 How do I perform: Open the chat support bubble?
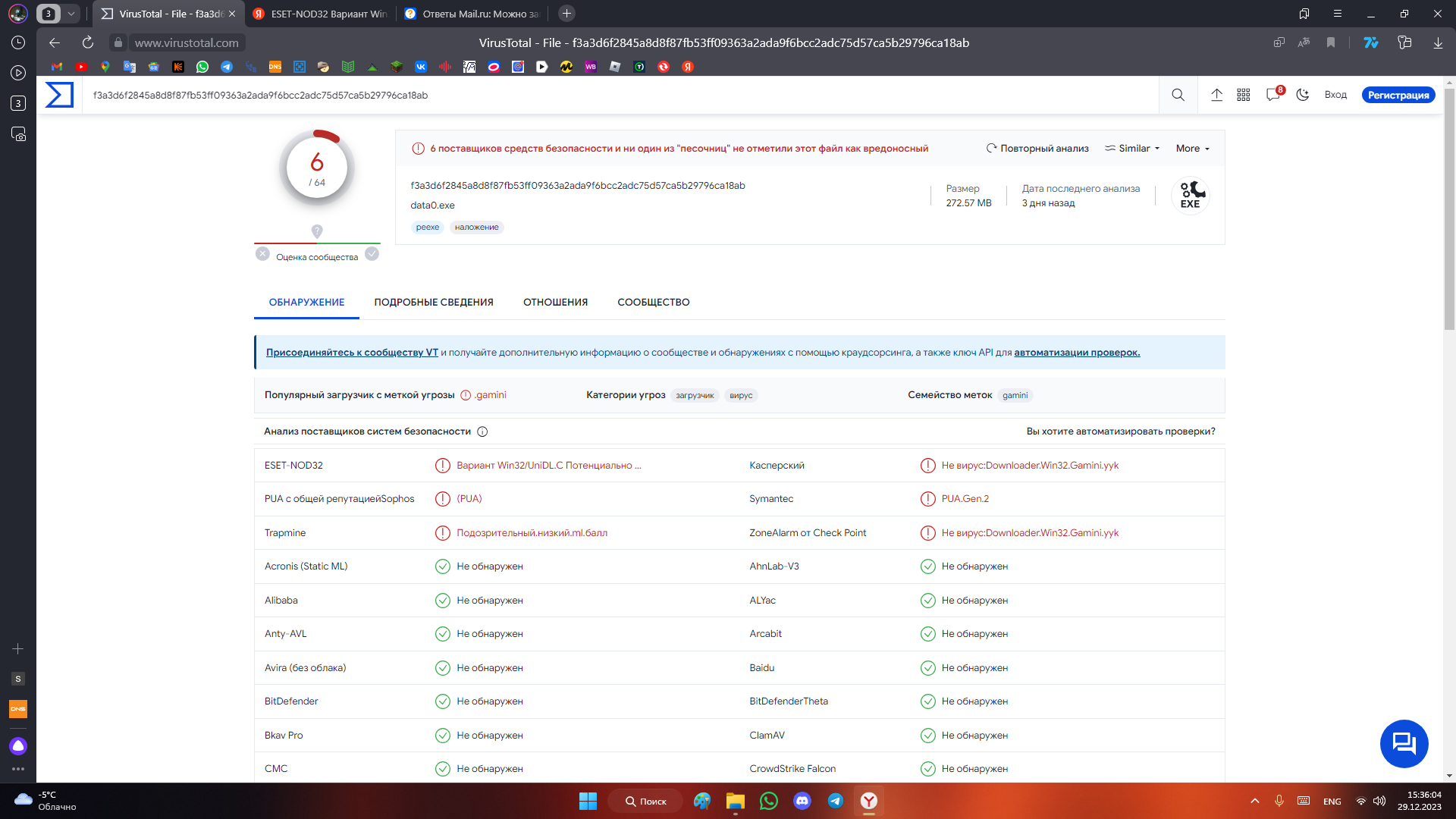(x=1404, y=743)
